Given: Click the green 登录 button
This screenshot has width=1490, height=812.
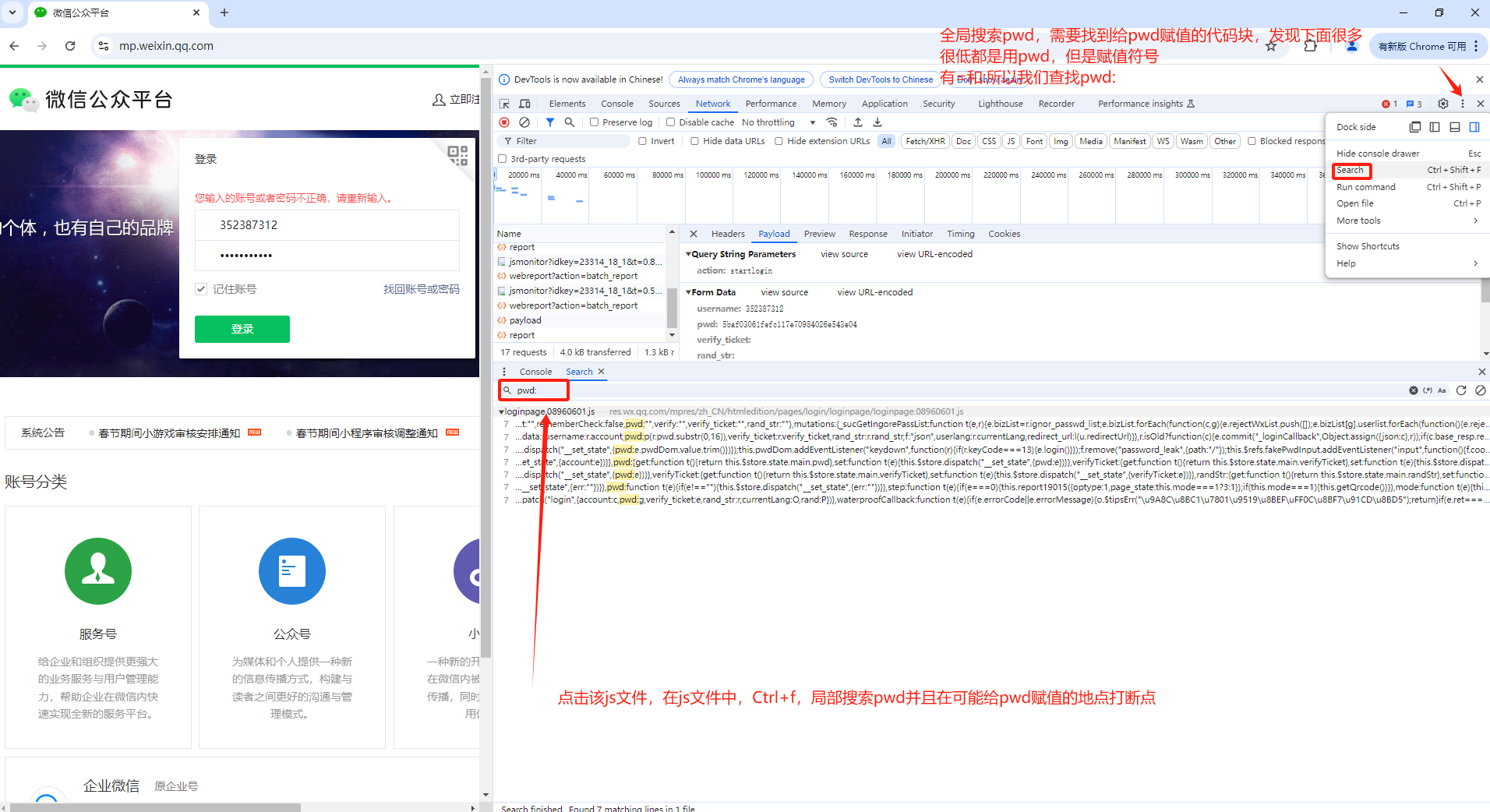Looking at the screenshot, I should click(x=242, y=329).
